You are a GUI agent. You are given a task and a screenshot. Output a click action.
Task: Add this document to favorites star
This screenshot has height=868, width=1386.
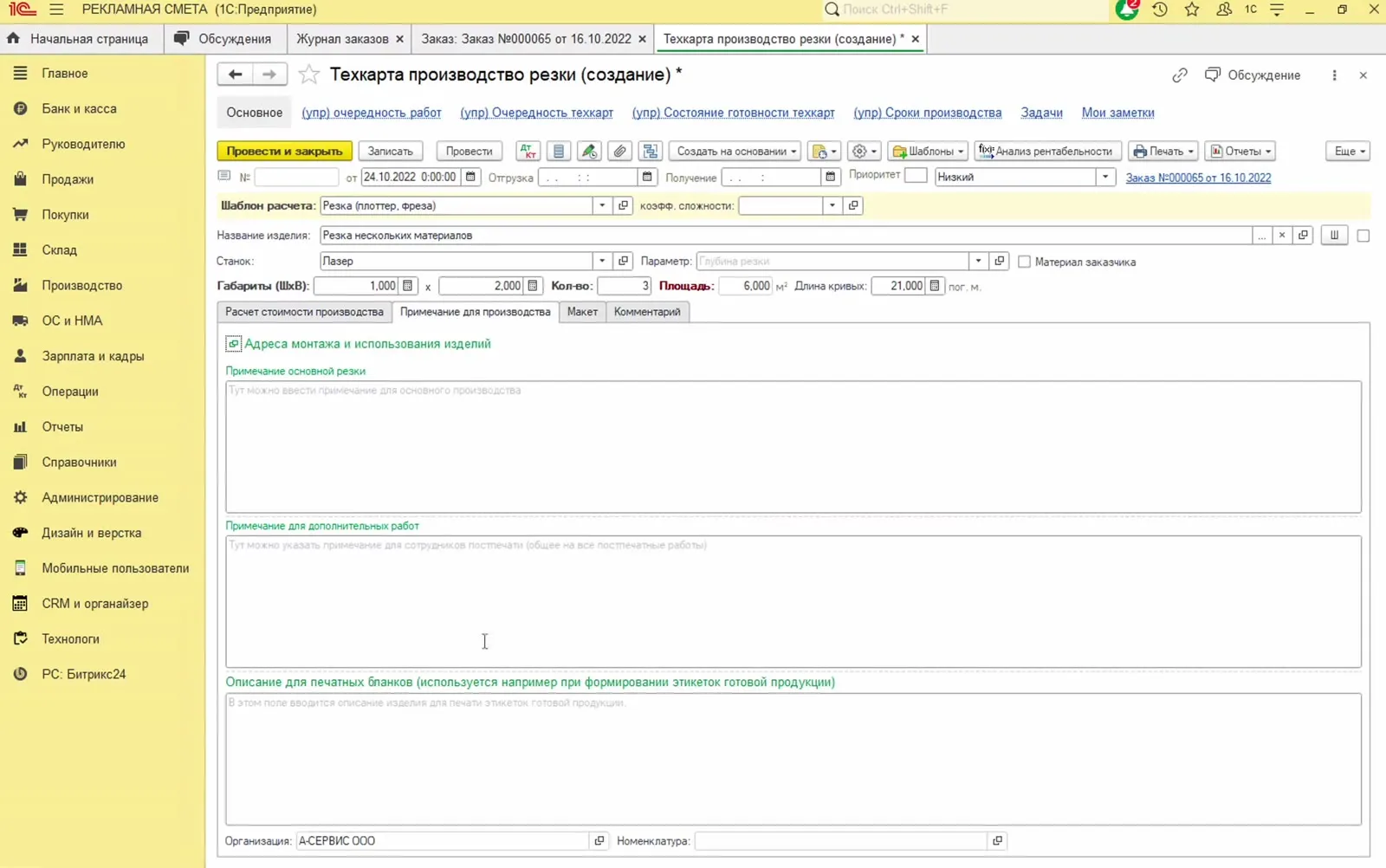pos(309,74)
